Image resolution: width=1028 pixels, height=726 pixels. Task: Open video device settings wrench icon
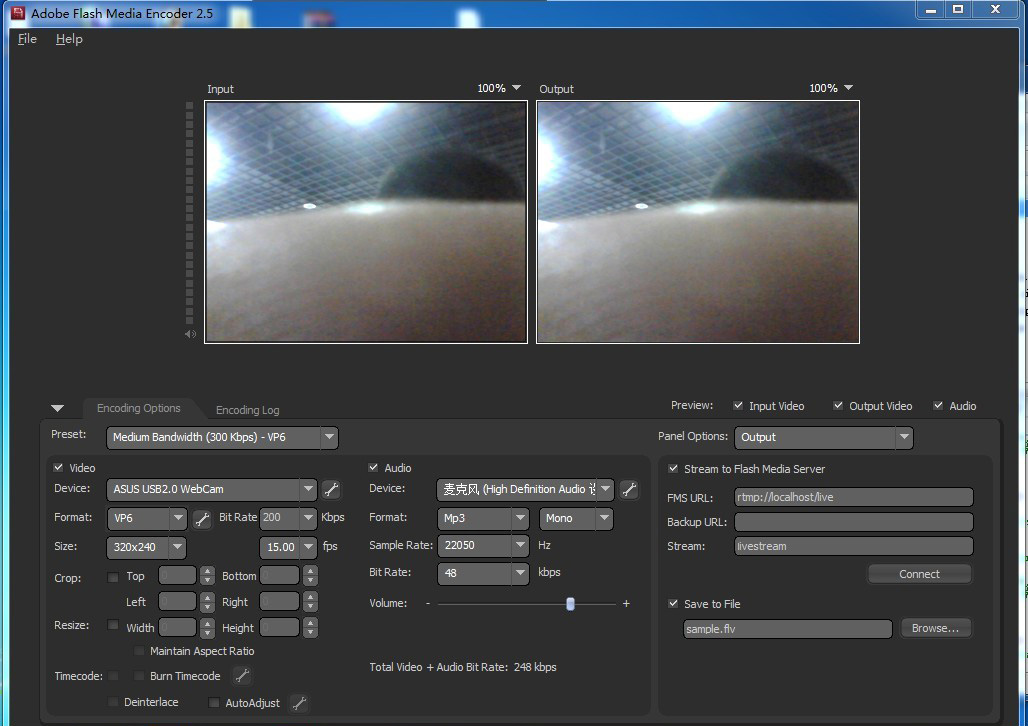[x=331, y=489]
